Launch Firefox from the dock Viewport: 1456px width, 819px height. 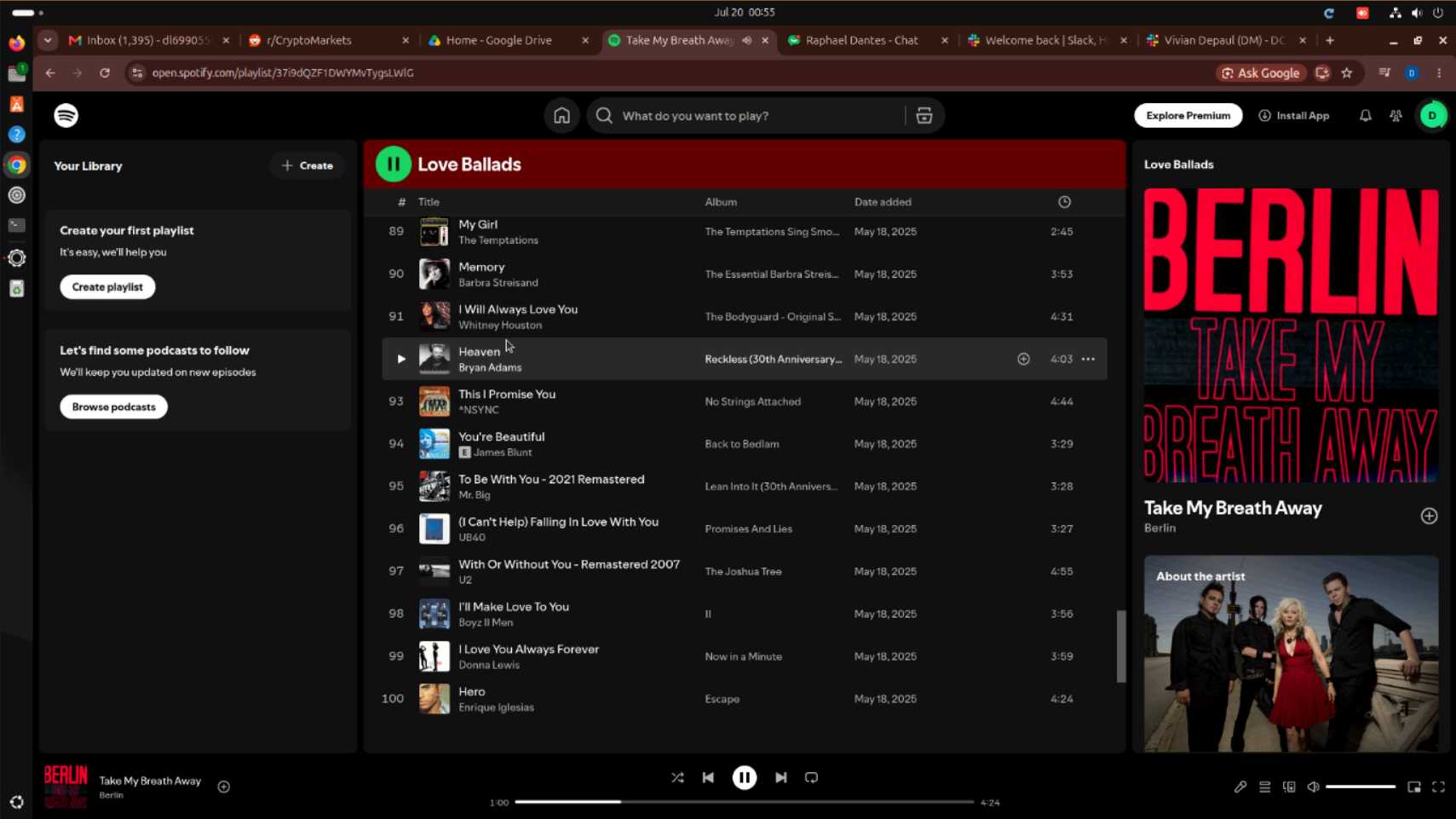(16, 43)
